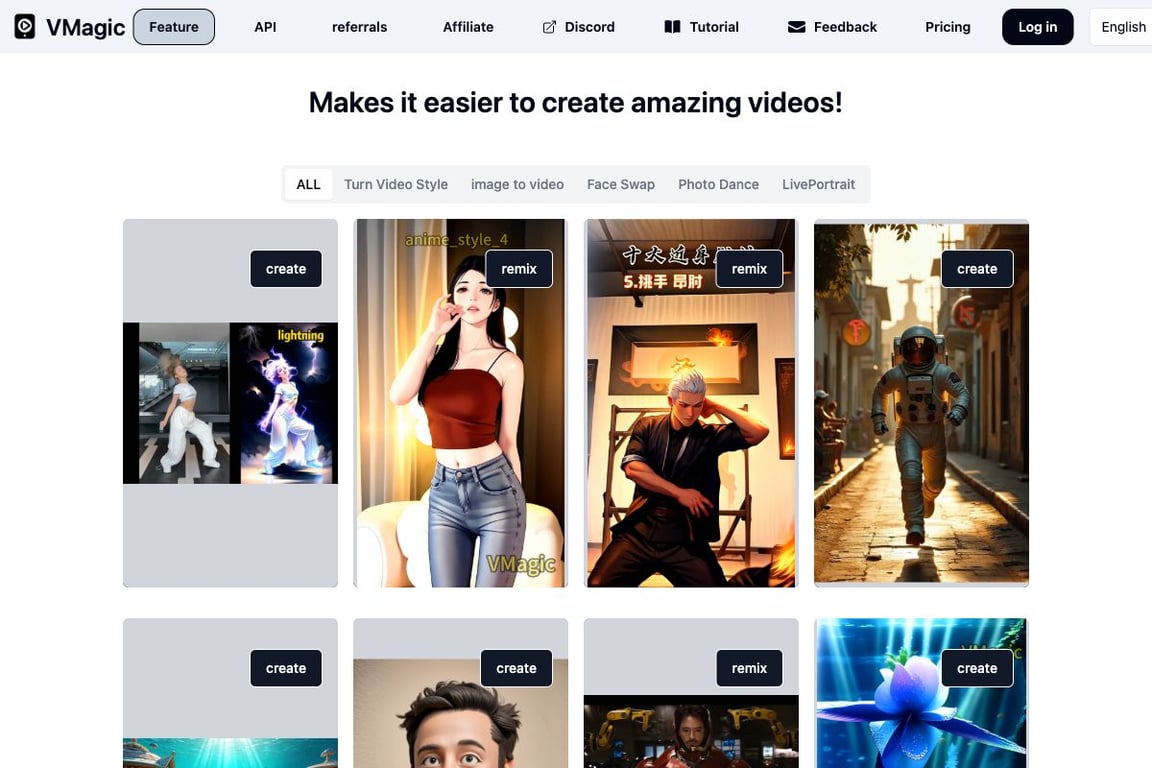Viewport: 1152px width, 768px height.
Task: Open the Affiliate page
Action: click(x=468, y=26)
